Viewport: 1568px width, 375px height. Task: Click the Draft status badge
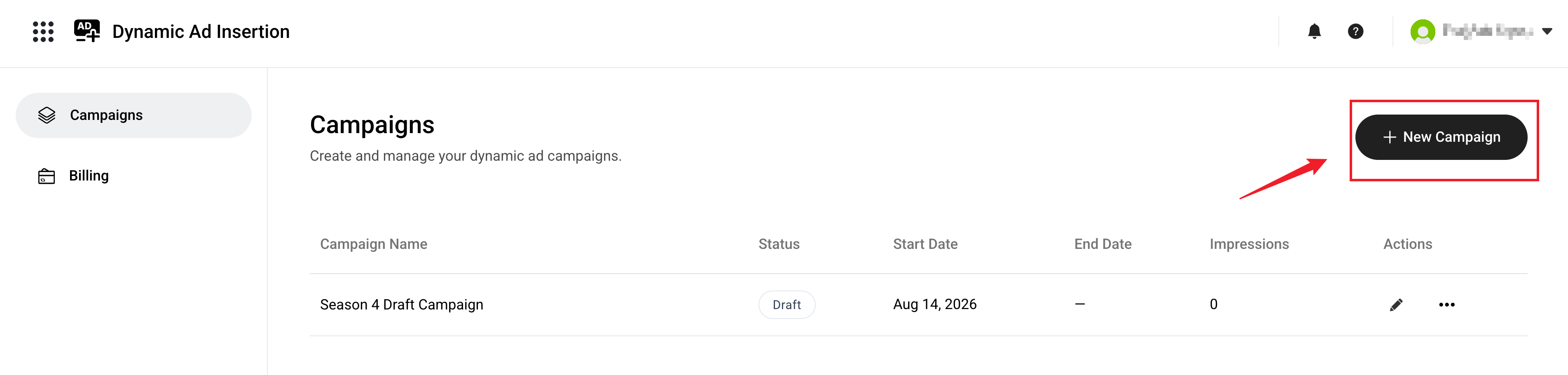[x=786, y=305]
